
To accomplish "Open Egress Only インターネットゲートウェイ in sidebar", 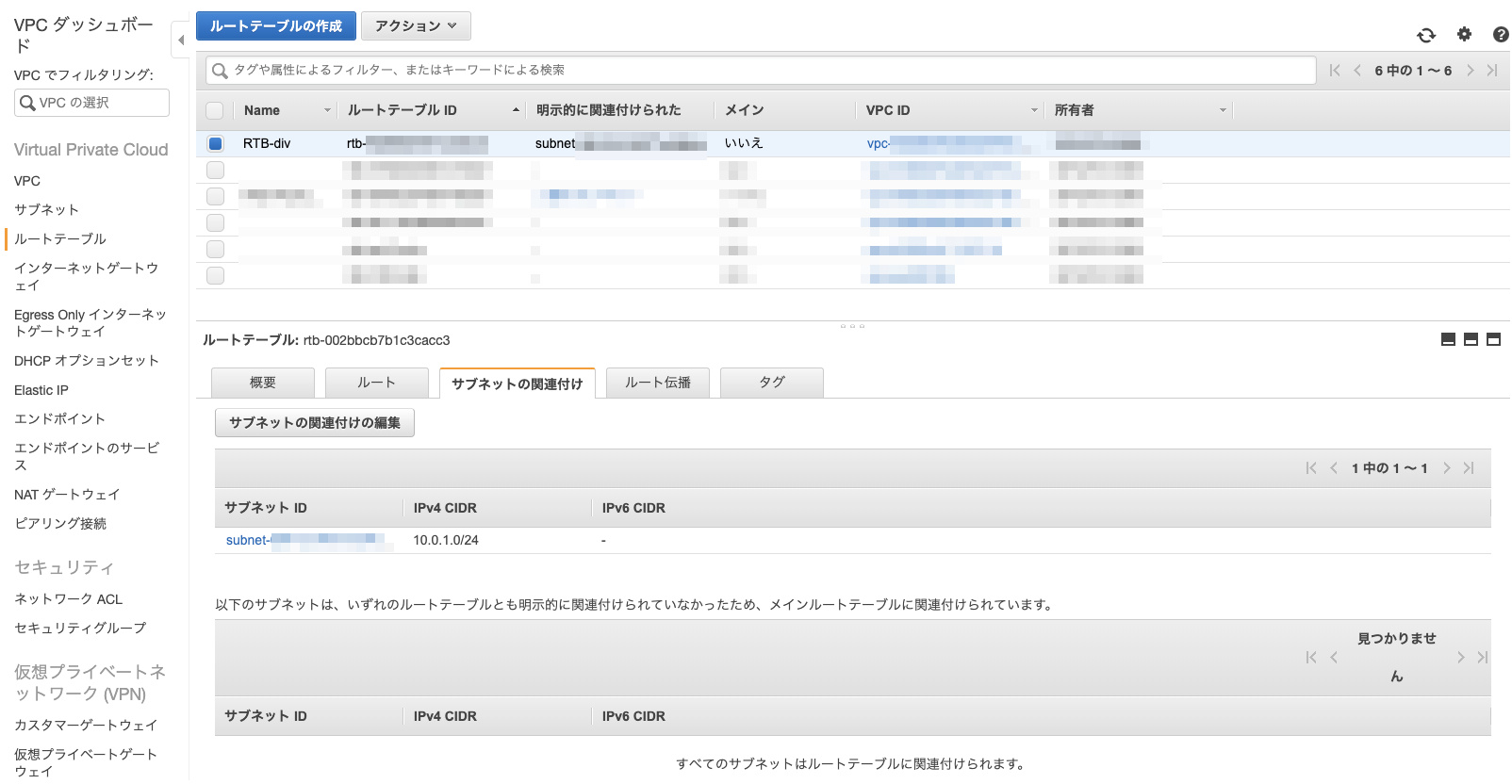I will tap(90, 322).
